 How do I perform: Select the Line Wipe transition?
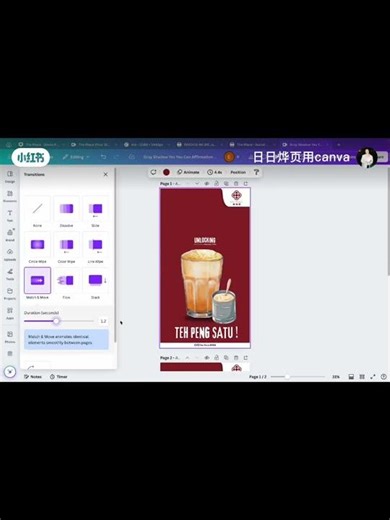point(95,248)
